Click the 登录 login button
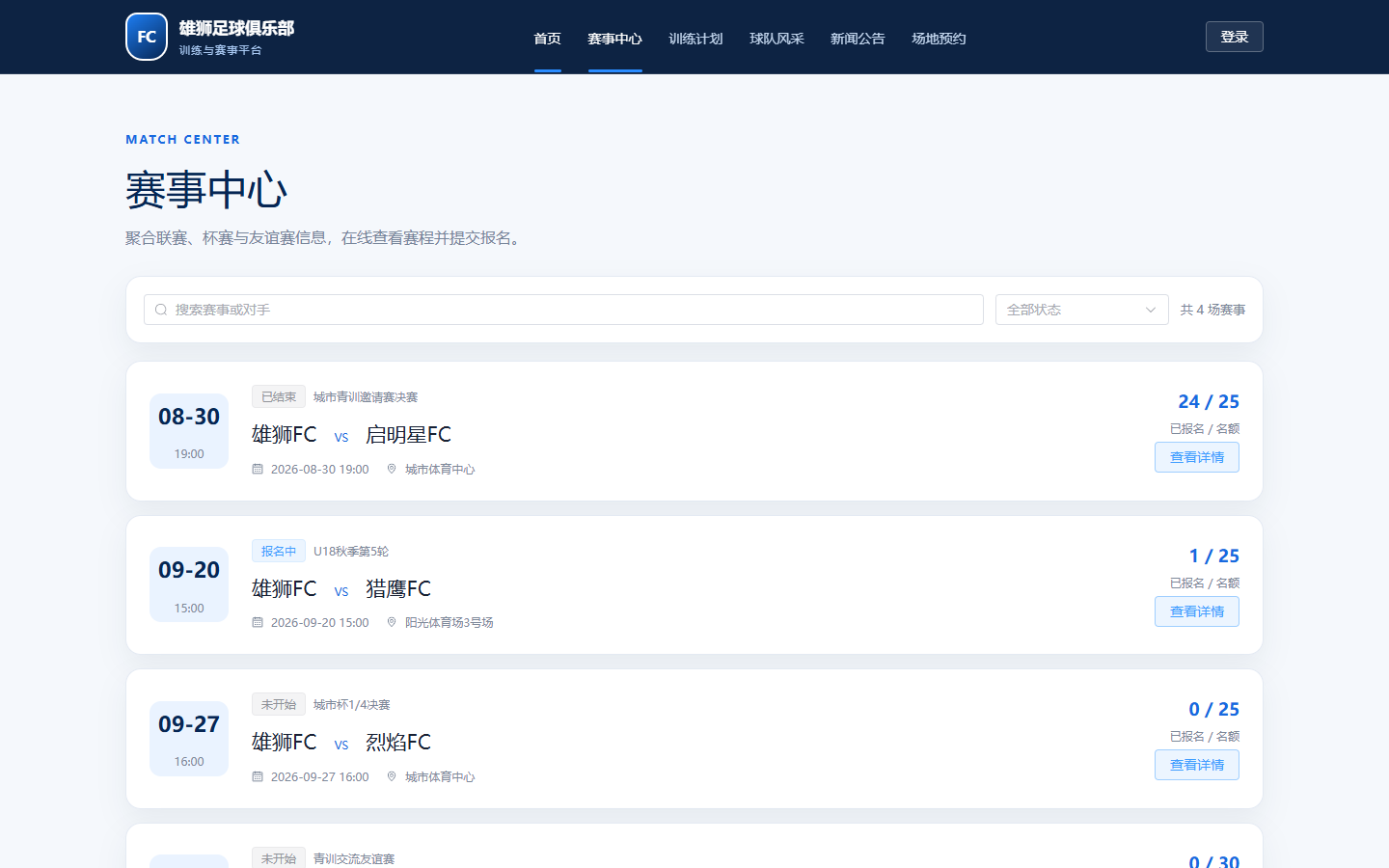The image size is (1389, 868). click(x=1234, y=37)
